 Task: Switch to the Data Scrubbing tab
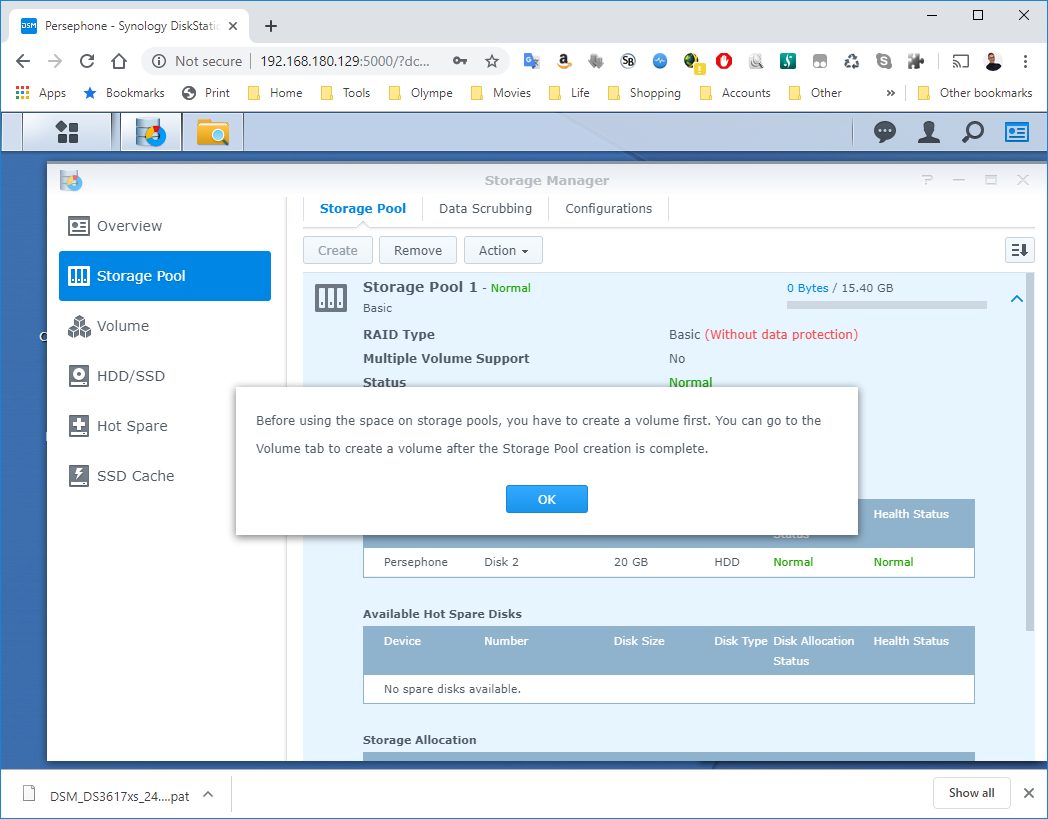(485, 209)
